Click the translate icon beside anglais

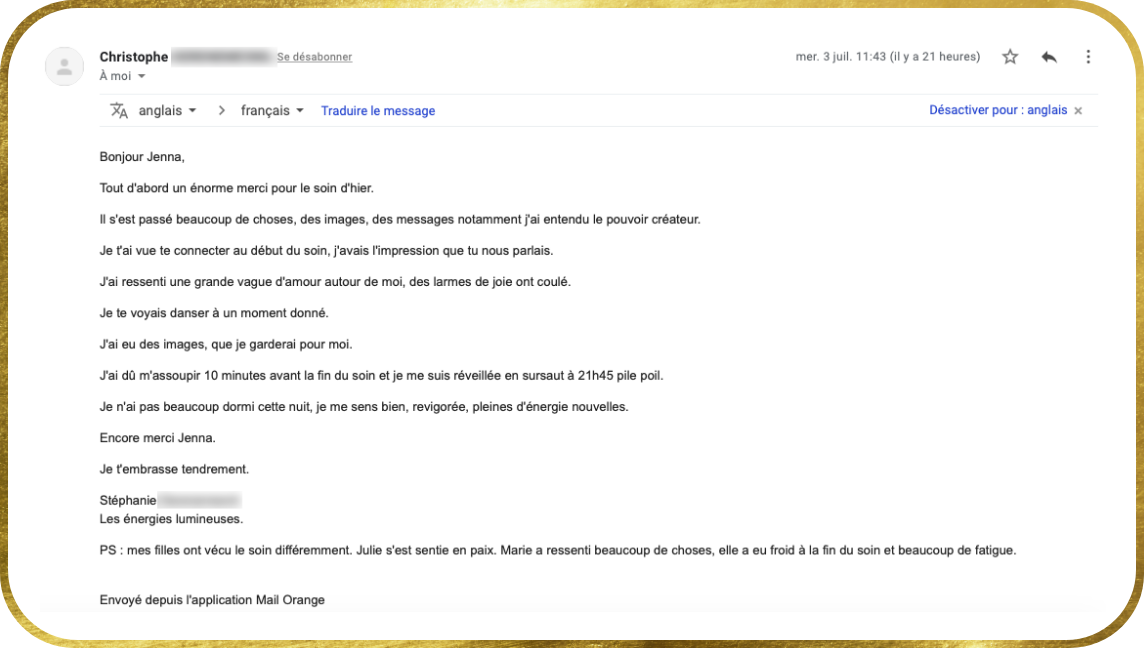pyautogui.click(x=119, y=111)
